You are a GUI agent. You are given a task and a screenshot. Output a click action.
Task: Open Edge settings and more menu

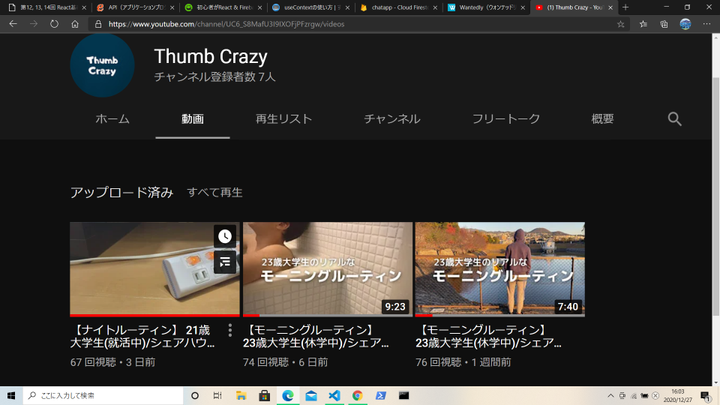pyautogui.click(x=707, y=24)
